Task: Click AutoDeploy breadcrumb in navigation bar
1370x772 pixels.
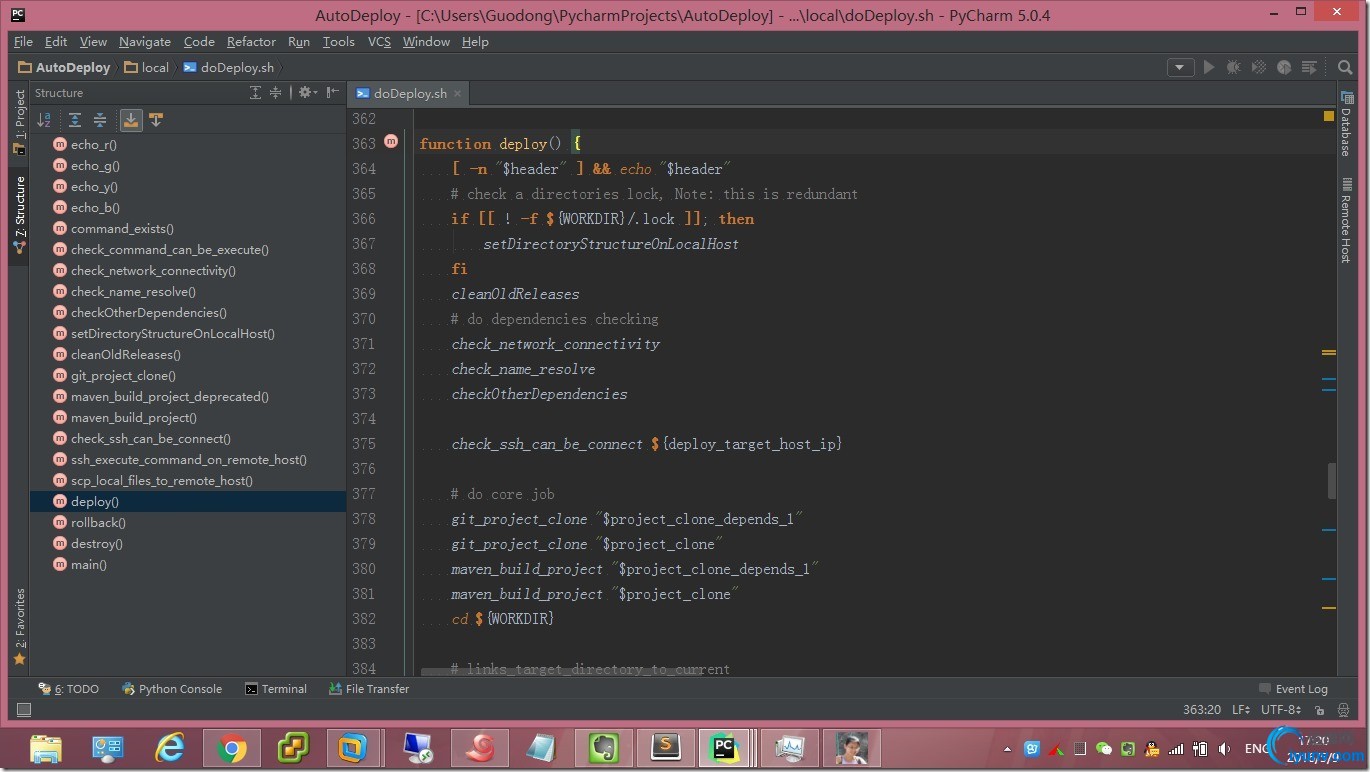Action: click(x=64, y=68)
